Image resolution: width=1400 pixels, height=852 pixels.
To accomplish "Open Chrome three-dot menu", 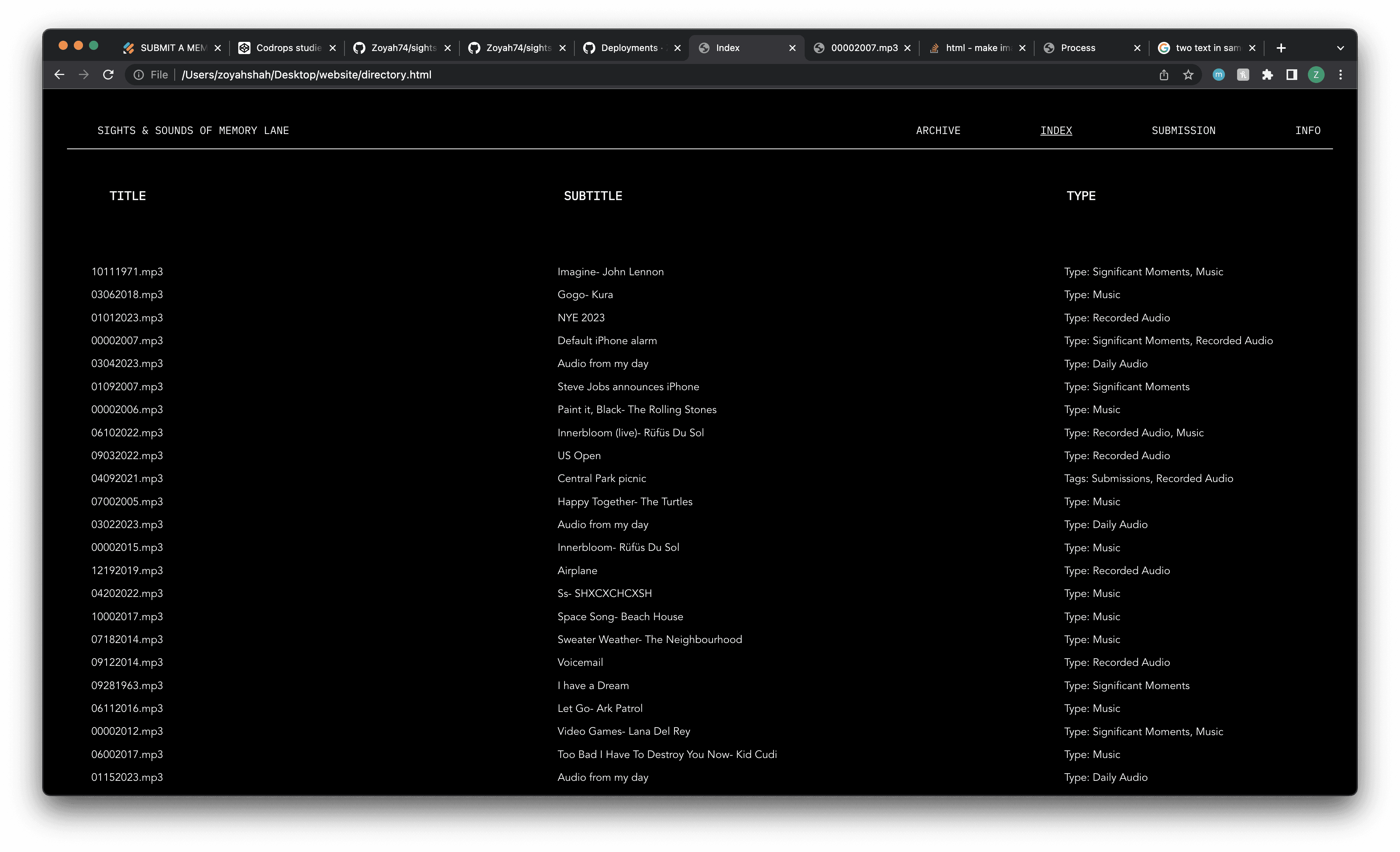I will 1340,75.
